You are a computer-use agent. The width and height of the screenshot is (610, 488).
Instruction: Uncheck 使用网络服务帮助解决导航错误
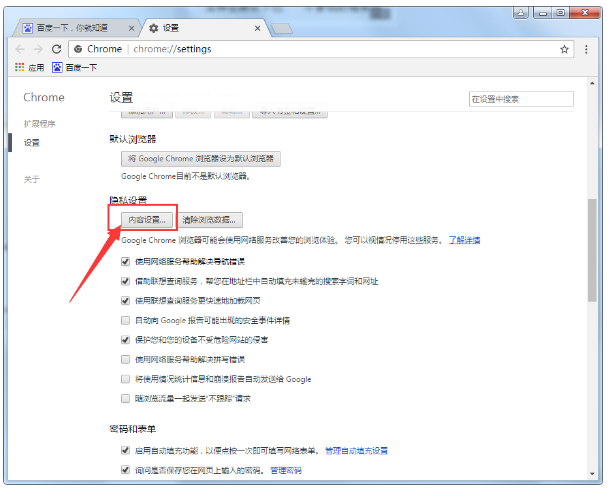(x=125, y=262)
